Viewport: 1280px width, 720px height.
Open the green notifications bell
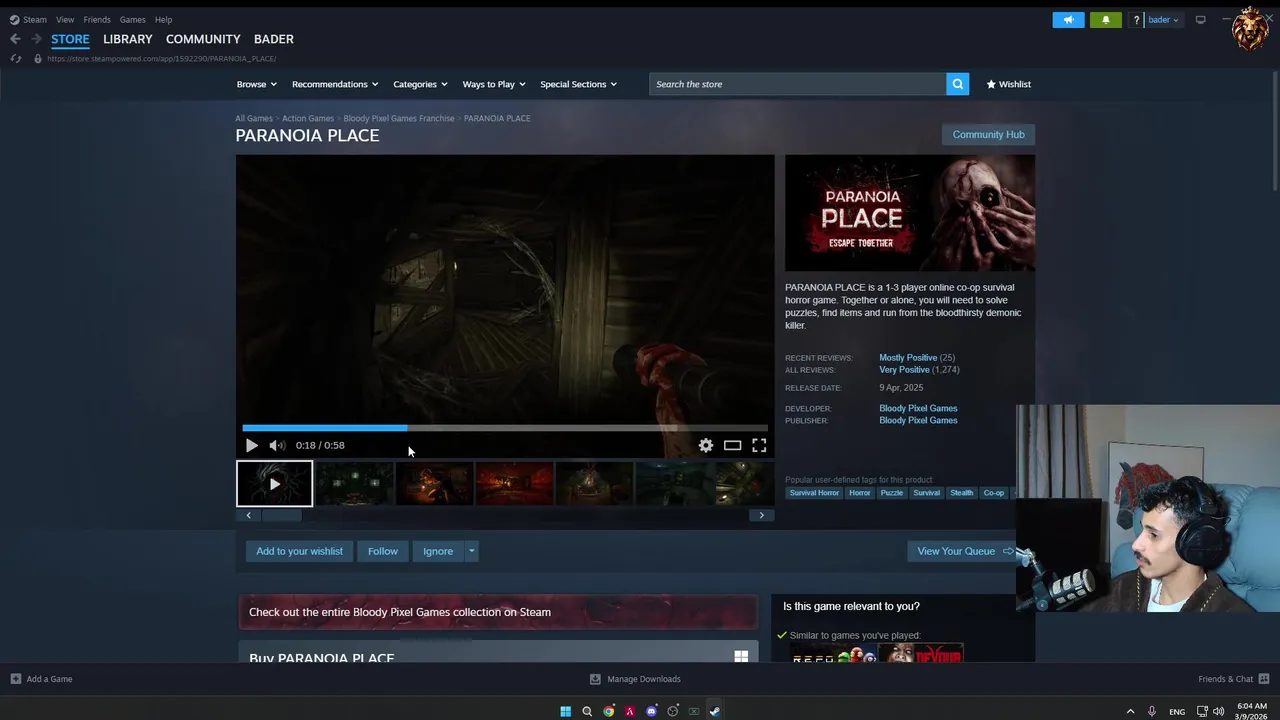coord(1105,20)
